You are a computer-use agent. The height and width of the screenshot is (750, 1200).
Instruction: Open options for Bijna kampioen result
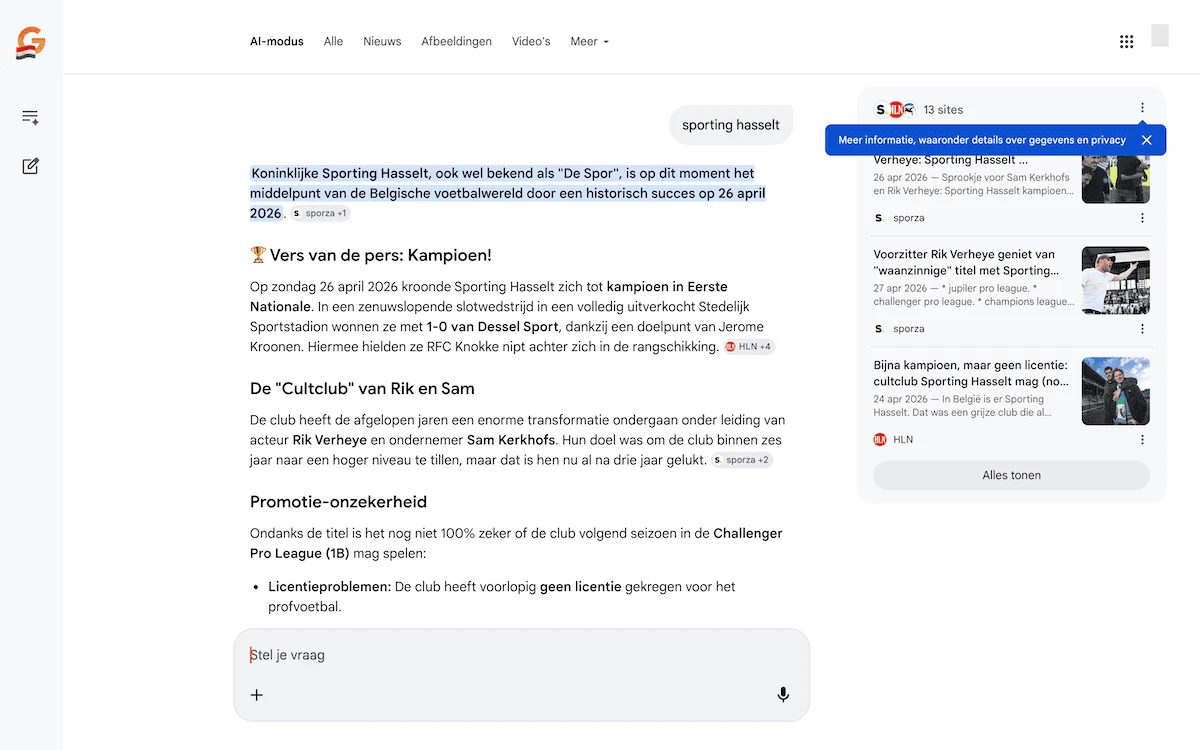pyautogui.click(x=1143, y=440)
